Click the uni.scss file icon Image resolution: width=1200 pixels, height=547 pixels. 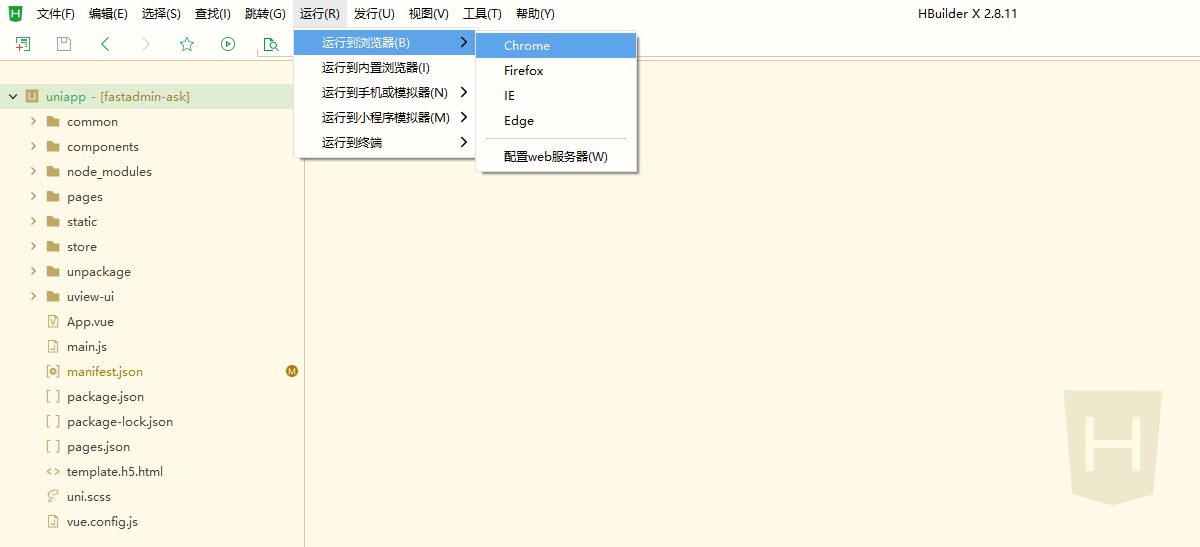pos(53,497)
